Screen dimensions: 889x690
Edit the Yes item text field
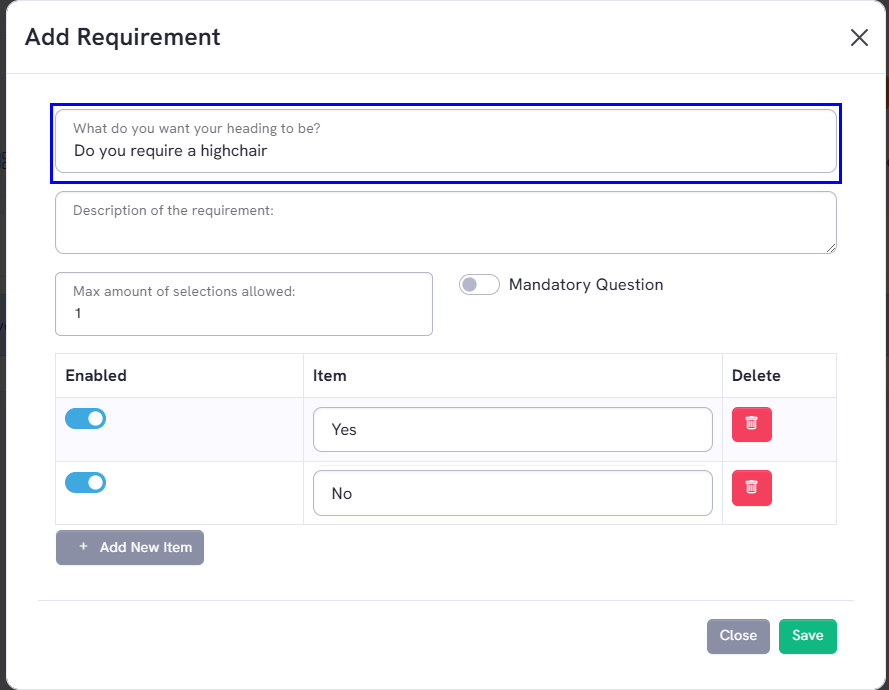[x=513, y=429]
